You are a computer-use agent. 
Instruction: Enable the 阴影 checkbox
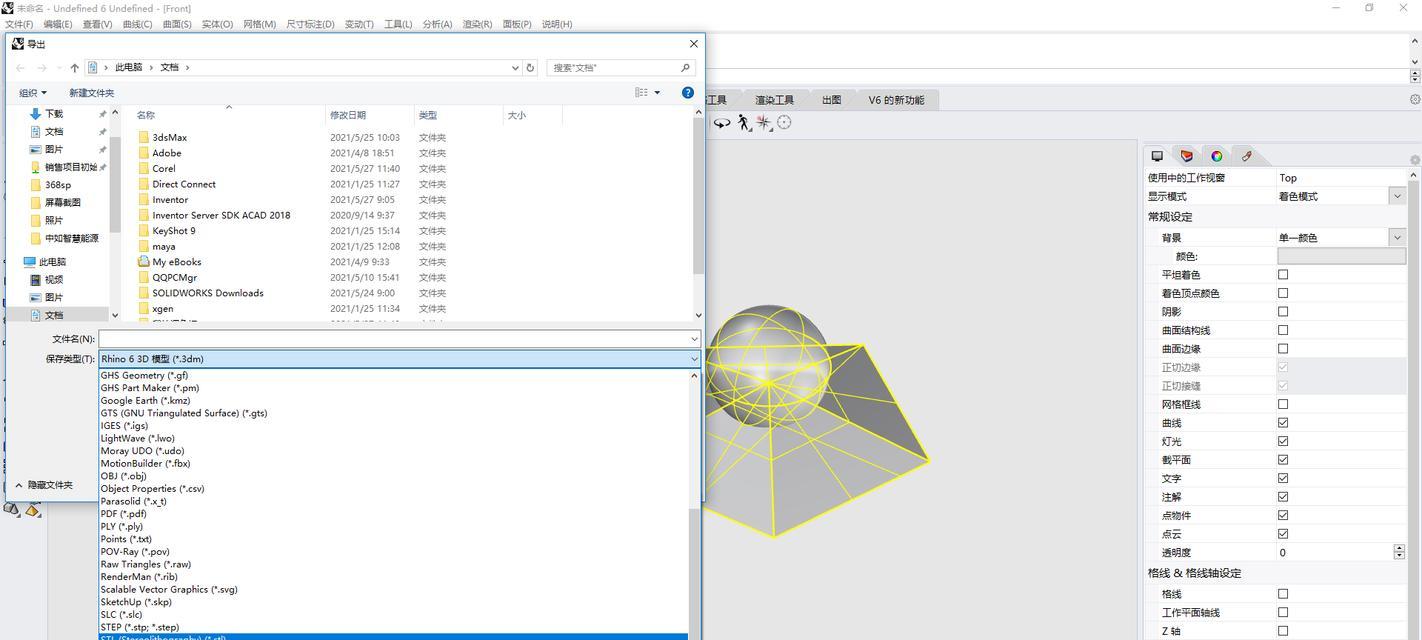[1283, 311]
